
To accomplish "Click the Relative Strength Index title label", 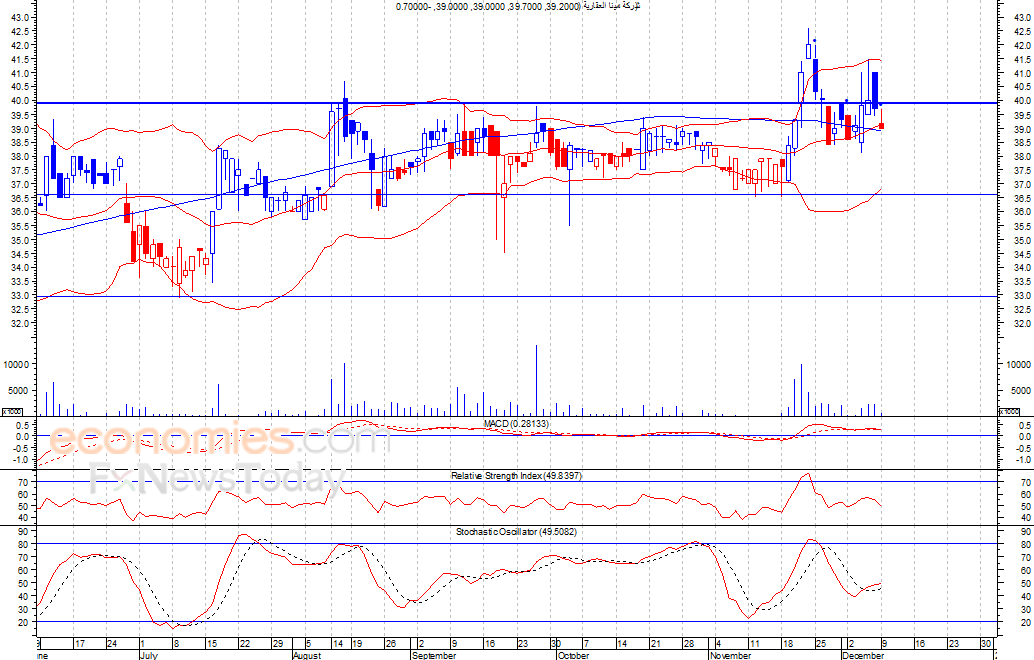I will [516, 475].
